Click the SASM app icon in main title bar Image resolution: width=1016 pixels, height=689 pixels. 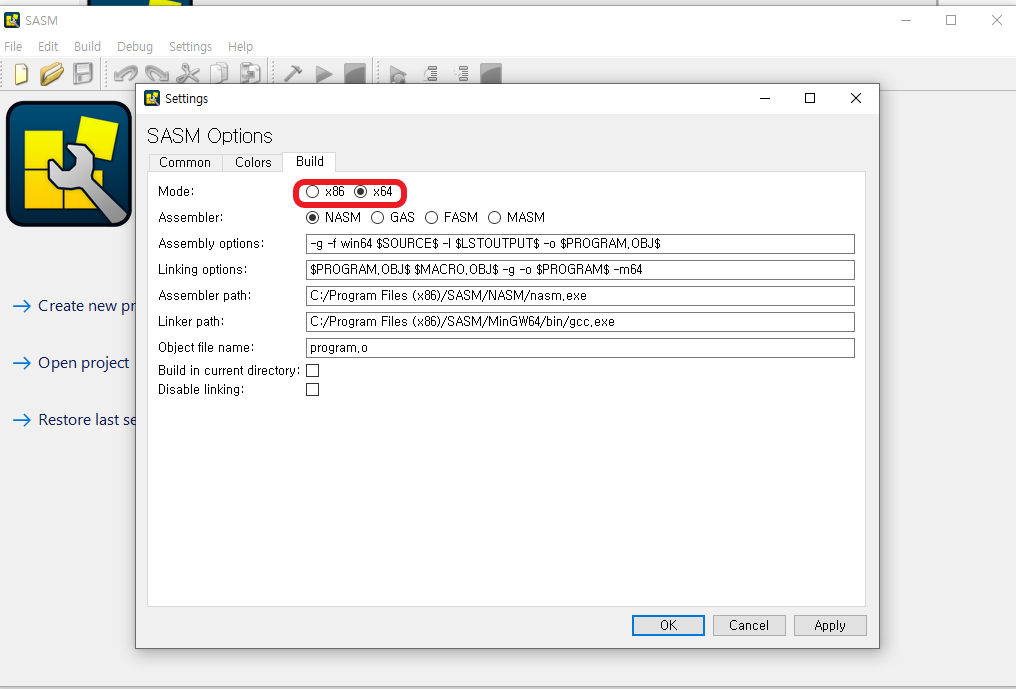coord(12,20)
